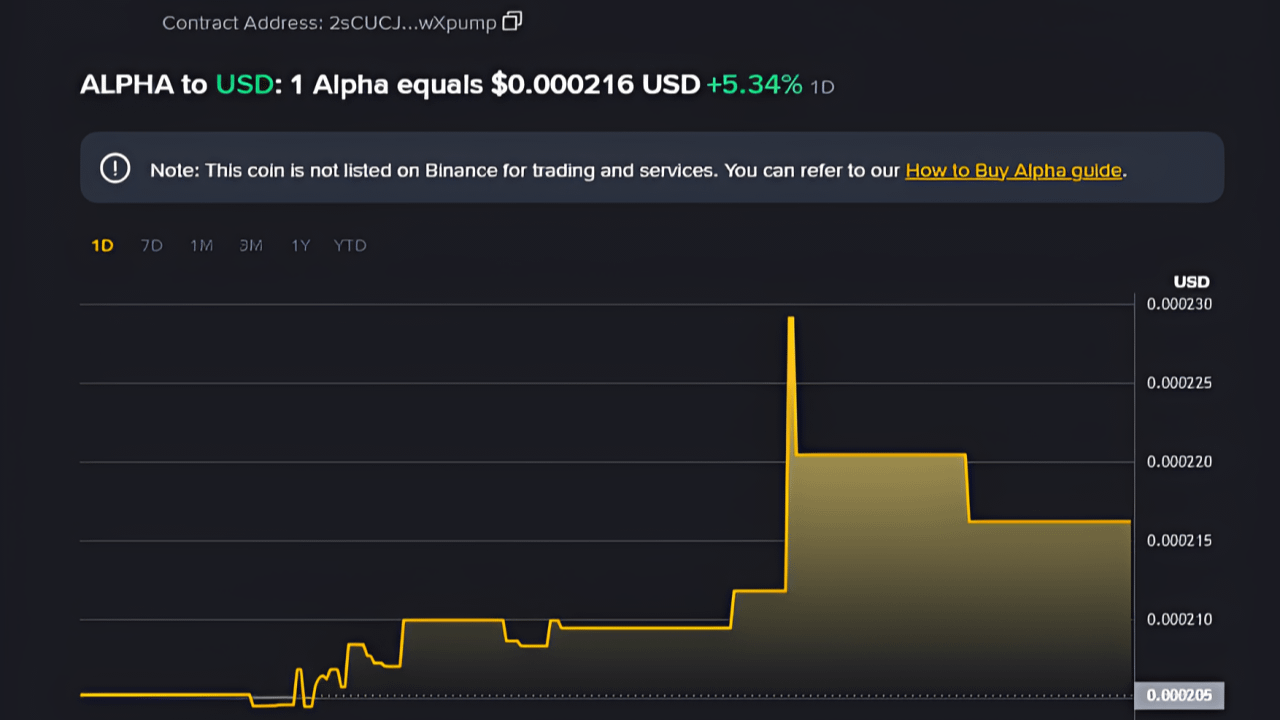
Task: Open the How to Buy Alpha guide
Action: (x=1013, y=170)
